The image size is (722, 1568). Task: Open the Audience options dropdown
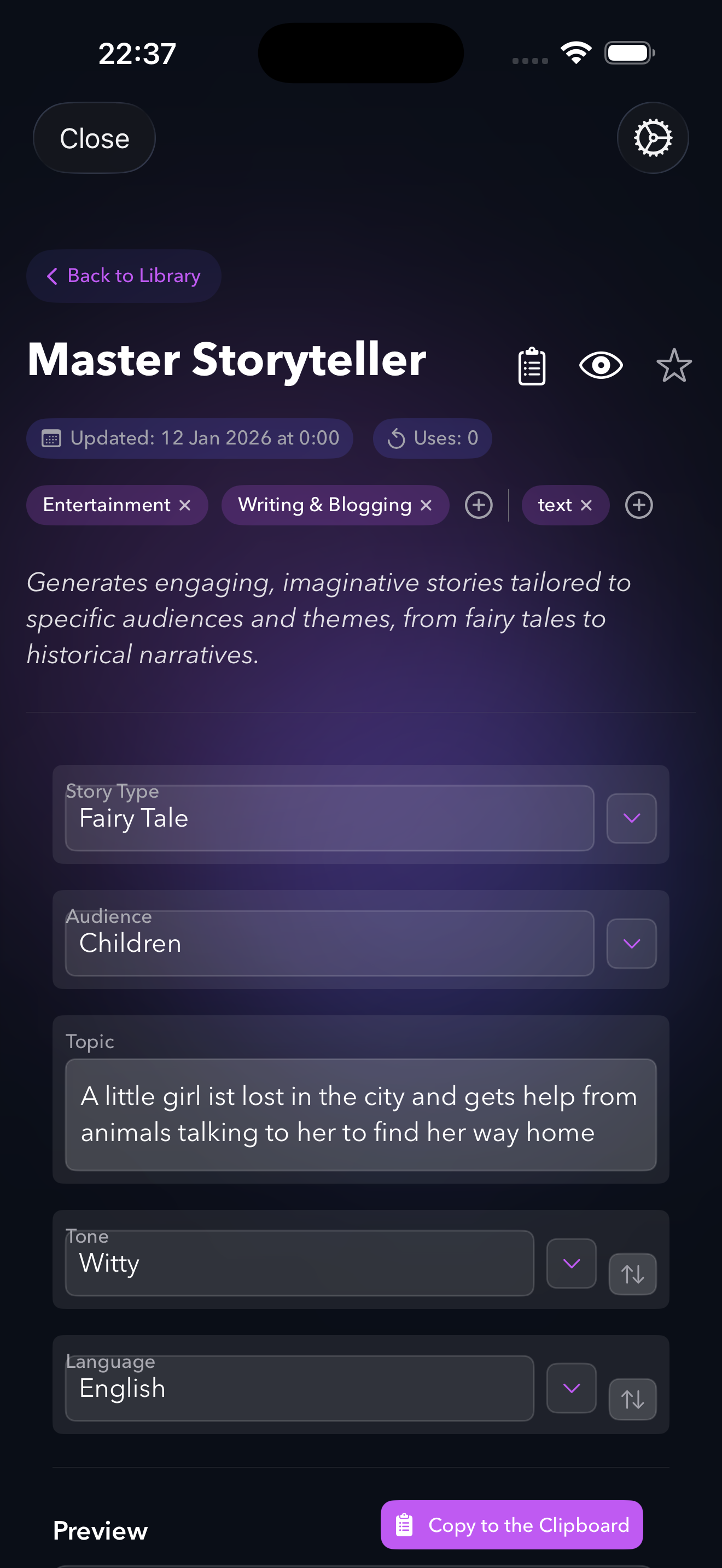[631, 944]
